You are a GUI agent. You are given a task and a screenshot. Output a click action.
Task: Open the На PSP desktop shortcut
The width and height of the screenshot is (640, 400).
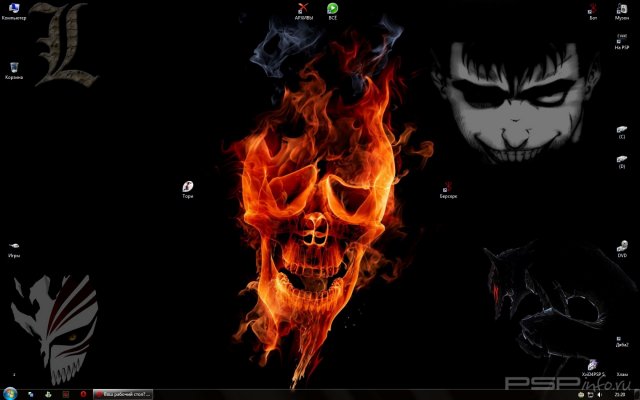622,39
